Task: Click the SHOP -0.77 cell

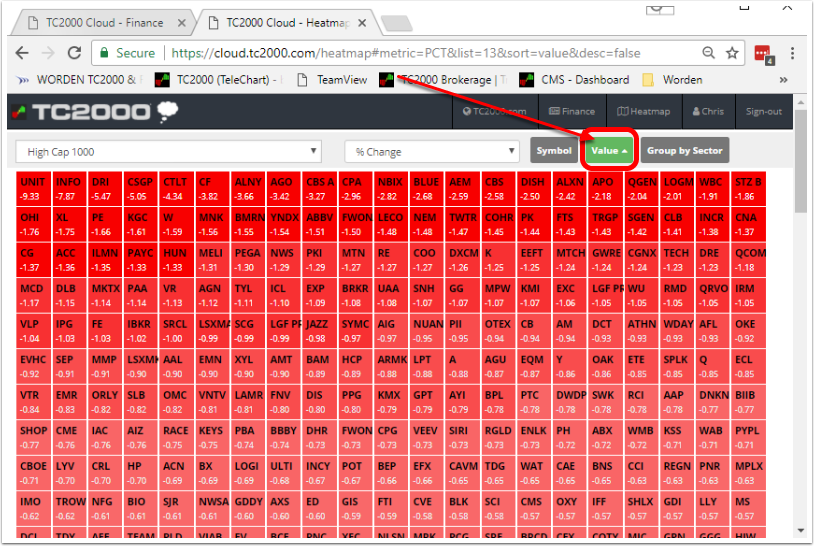Action: click(x=34, y=438)
